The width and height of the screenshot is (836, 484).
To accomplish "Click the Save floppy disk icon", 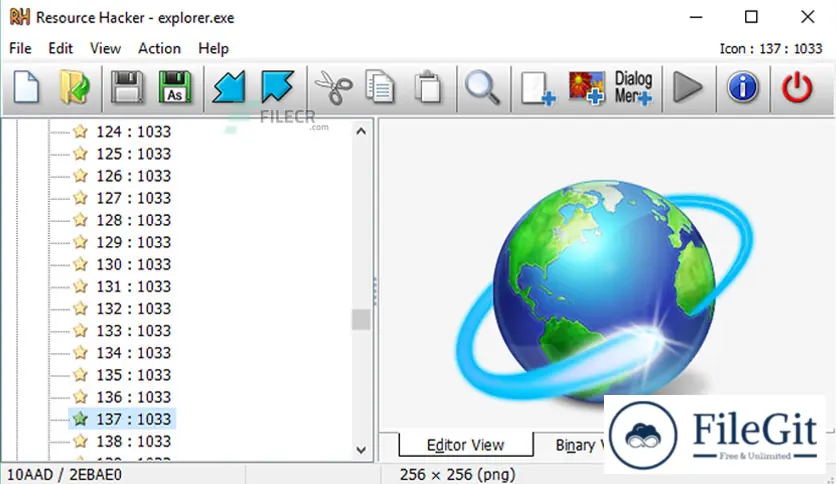I will pyautogui.click(x=127, y=87).
